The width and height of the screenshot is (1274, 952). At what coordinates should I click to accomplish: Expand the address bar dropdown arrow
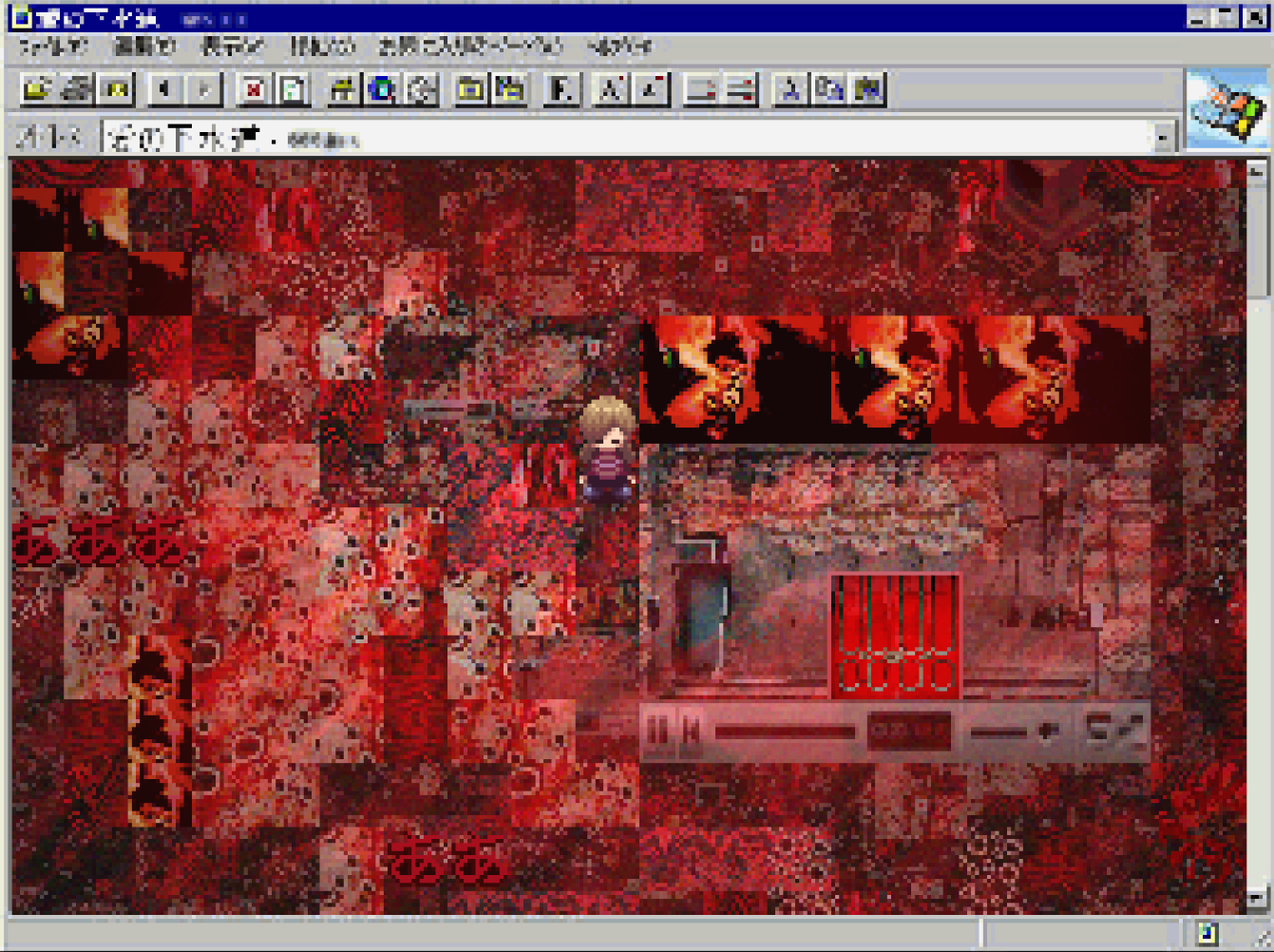point(1164,140)
